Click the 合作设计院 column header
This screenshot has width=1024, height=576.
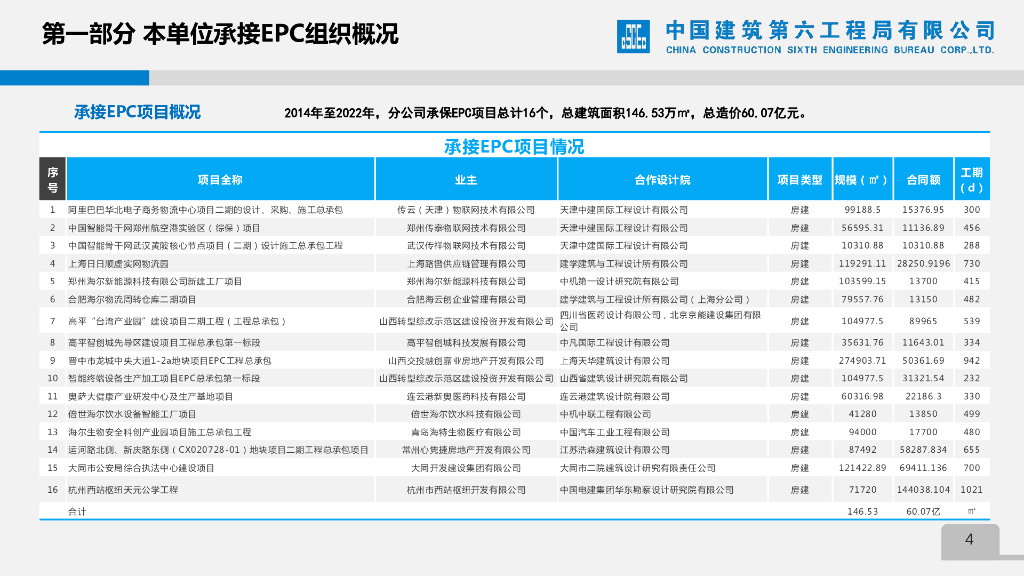[x=662, y=179]
